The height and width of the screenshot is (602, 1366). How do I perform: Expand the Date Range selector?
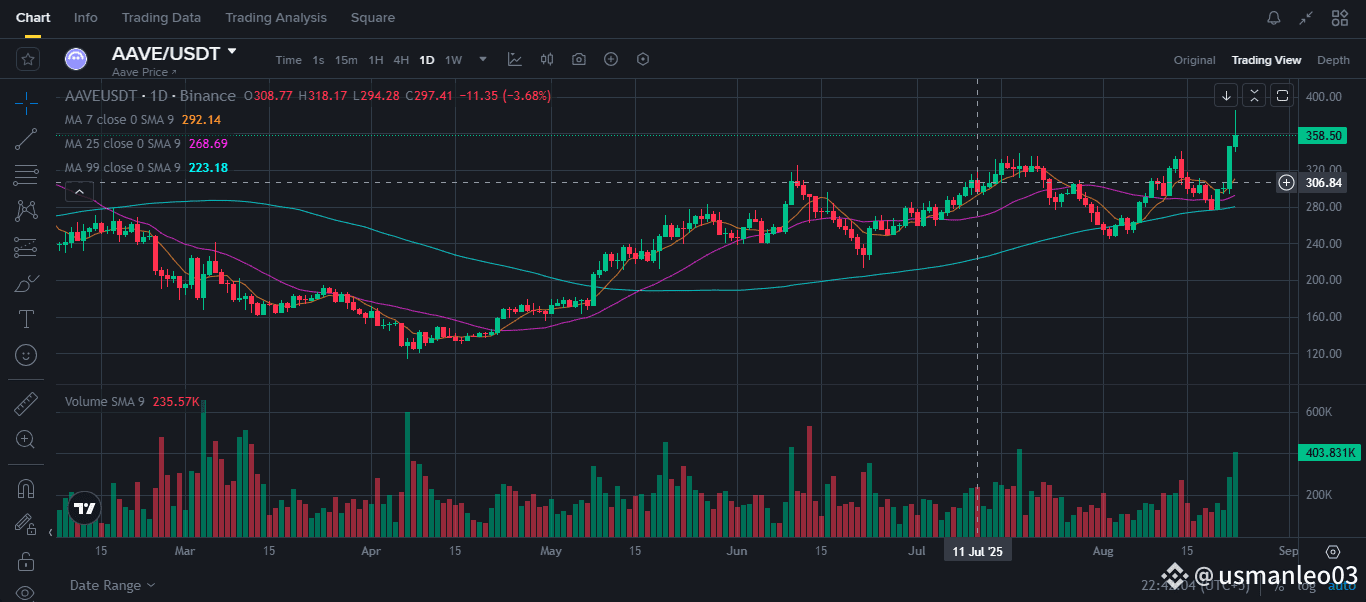113,585
